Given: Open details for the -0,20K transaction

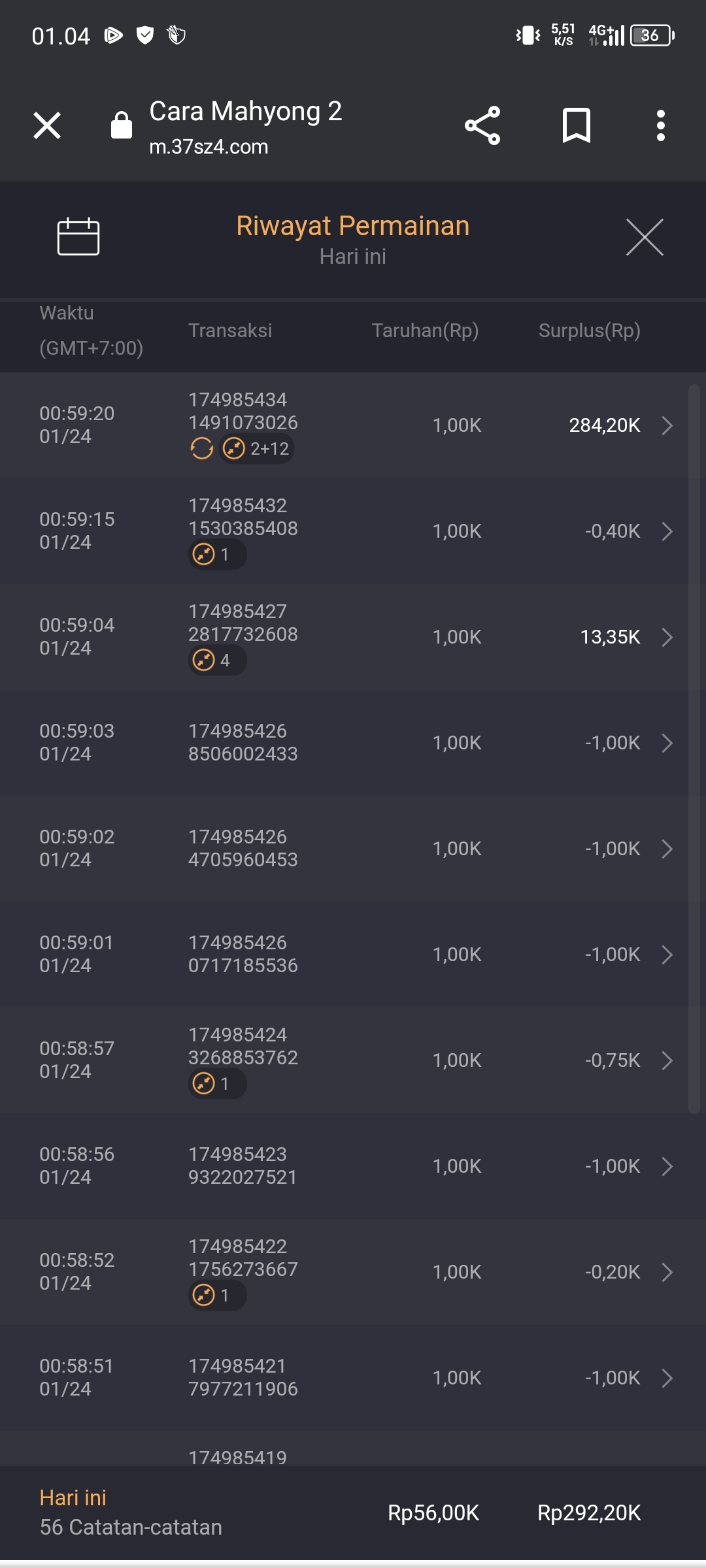Looking at the screenshot, I should tap(667, 1272).
